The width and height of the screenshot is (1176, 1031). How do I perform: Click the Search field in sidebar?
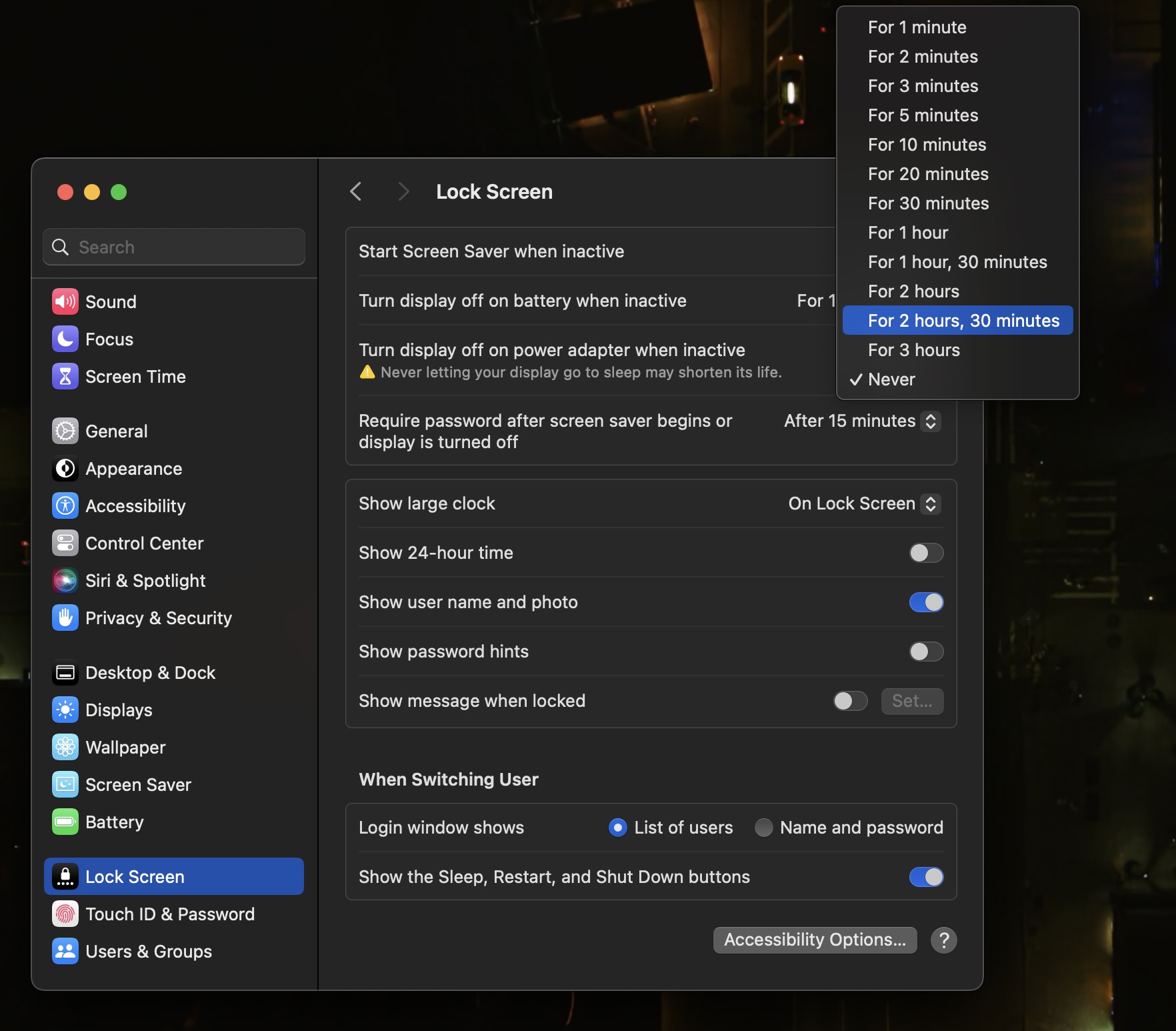[175, 247]
